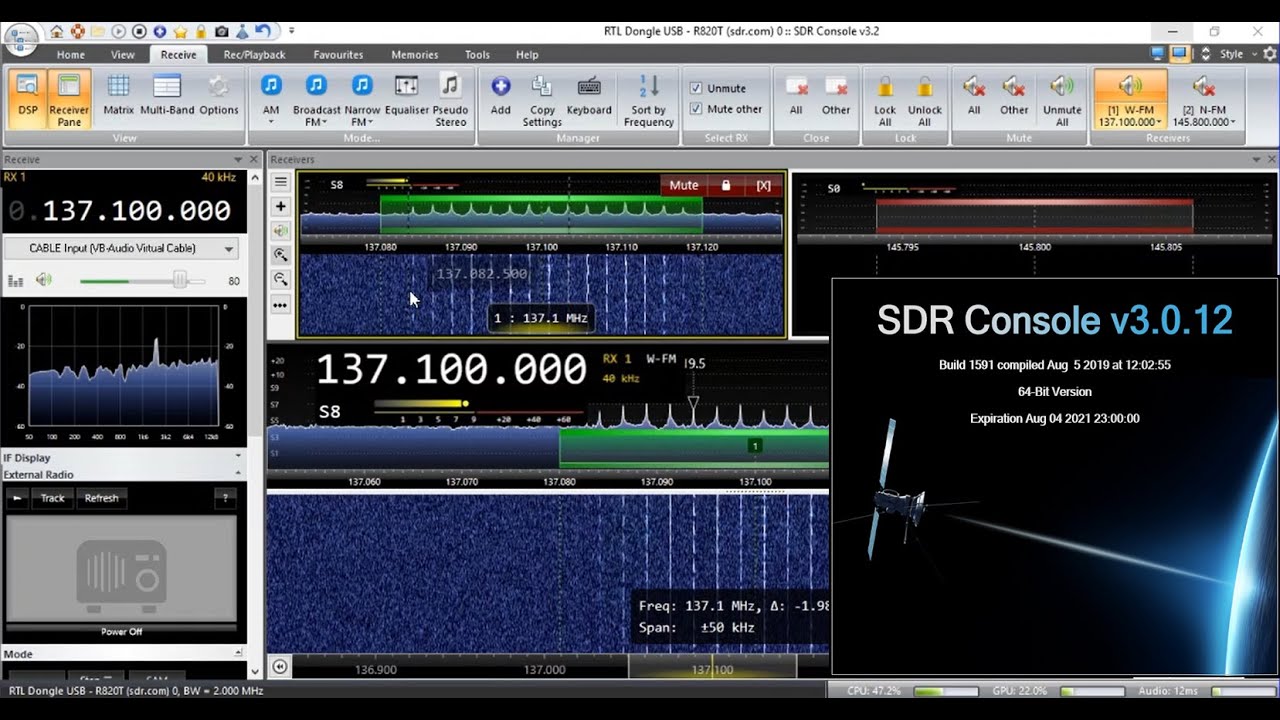This screenshot has width=1280, height=720.
Task: Click Copy Settings in Manager group
Action: tap(542, 98)
